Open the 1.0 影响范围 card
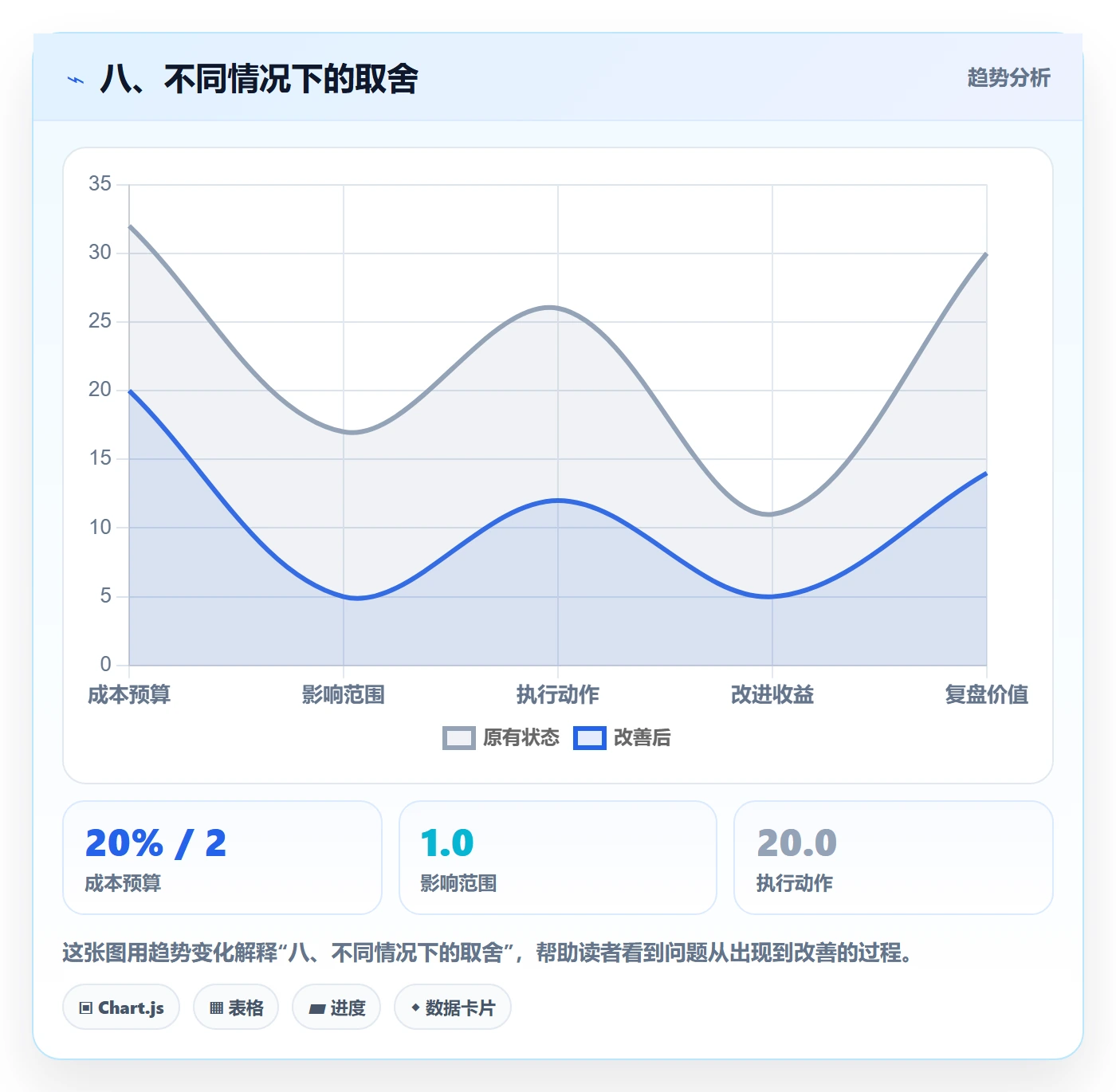The width and height of the screenshot is (1116, 1092). pyautogui.click(x=558, y=858)
